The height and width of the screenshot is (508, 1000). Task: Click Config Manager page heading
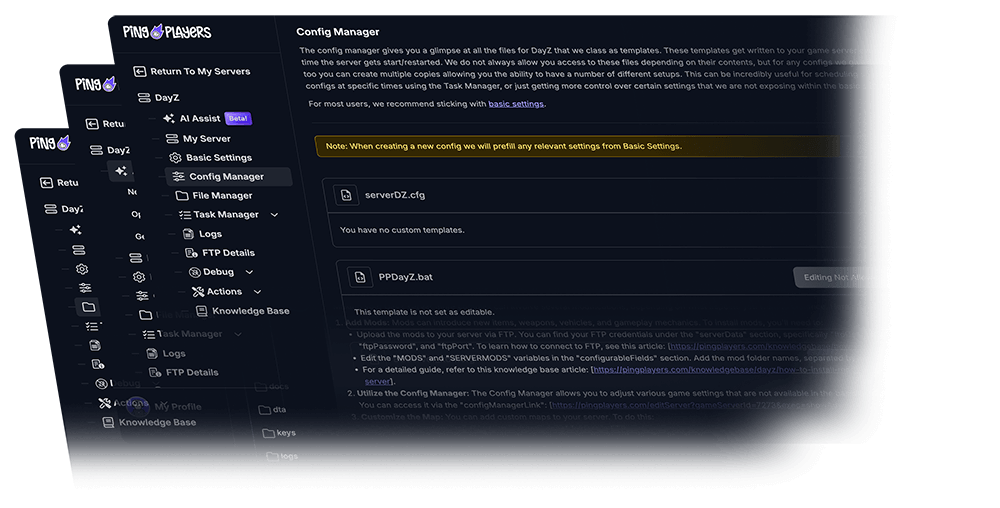pyautogui.click(x=337, y=32)
